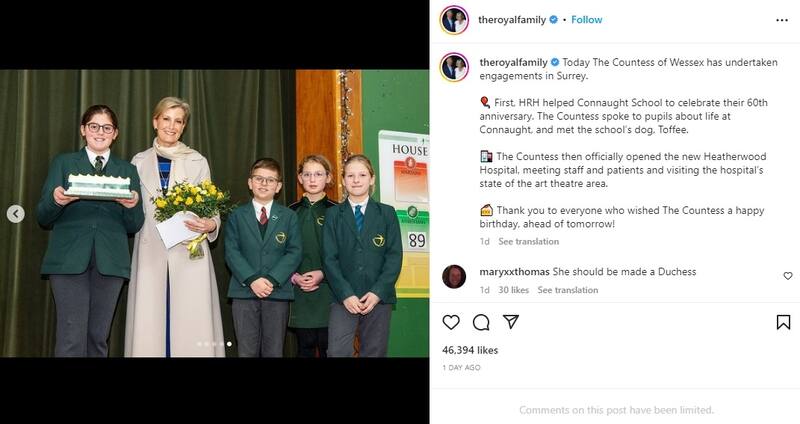This screenshot has width=800, height=424.
Task: Open the comment speech bubble icon
Action: pos(481,322)
